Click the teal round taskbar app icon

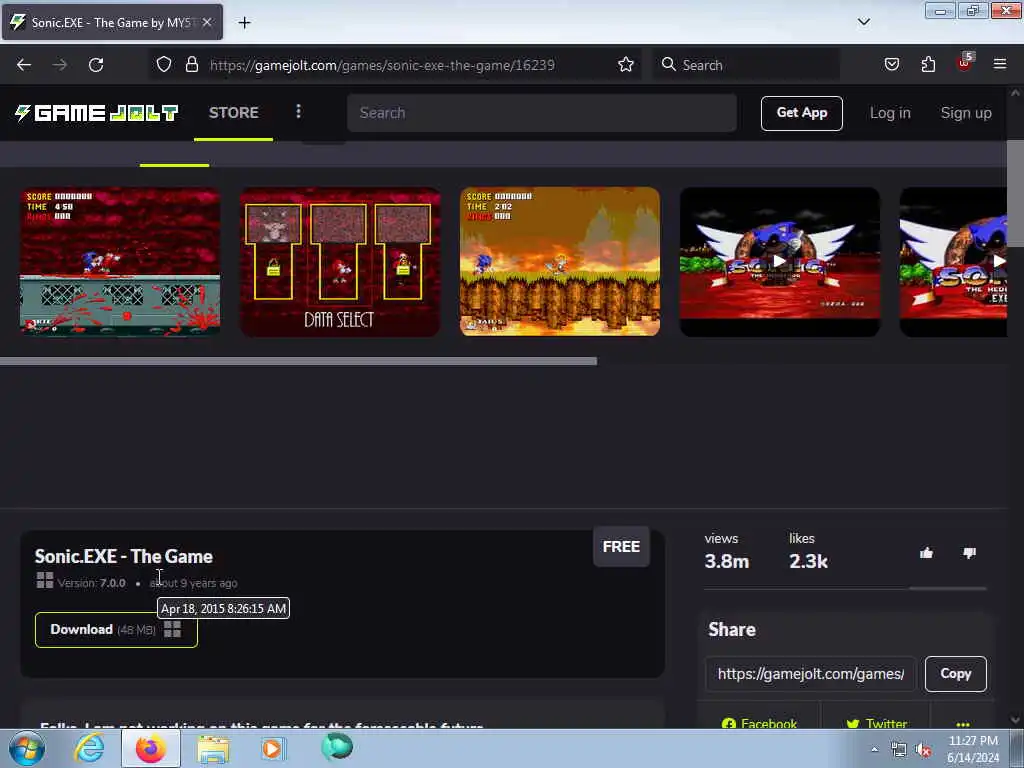pyautogui.click(x=337, y=747)
